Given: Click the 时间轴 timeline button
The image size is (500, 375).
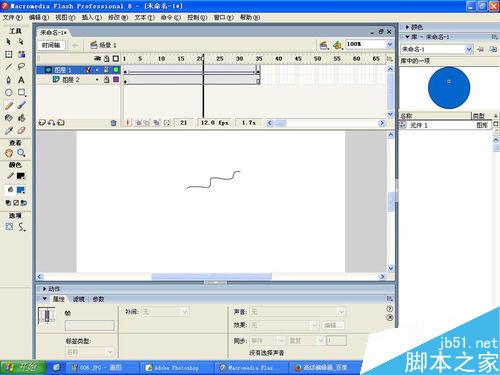Looking at the screenshot, I should (51, 45).
